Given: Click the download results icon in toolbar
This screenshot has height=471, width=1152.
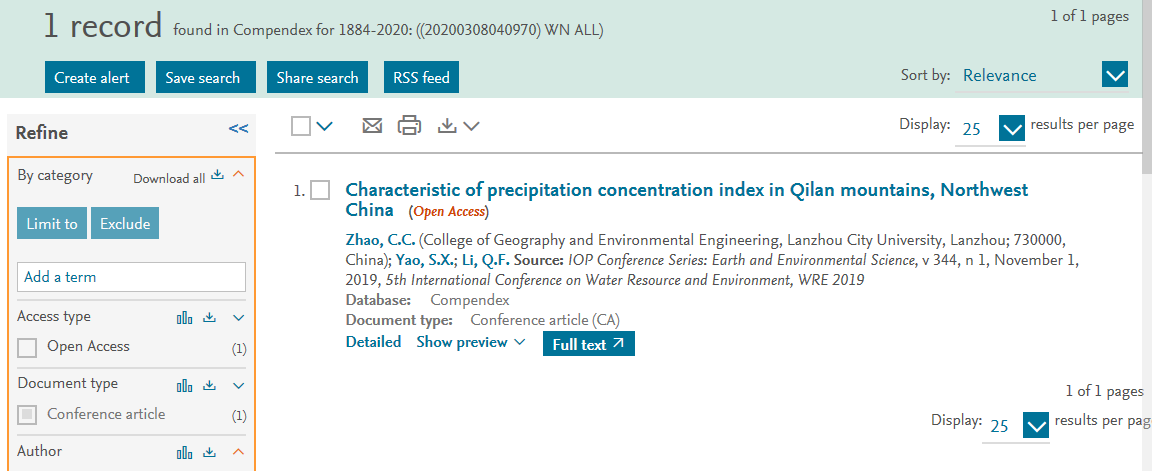Looking at the screenshot, I should click(446, 126).
